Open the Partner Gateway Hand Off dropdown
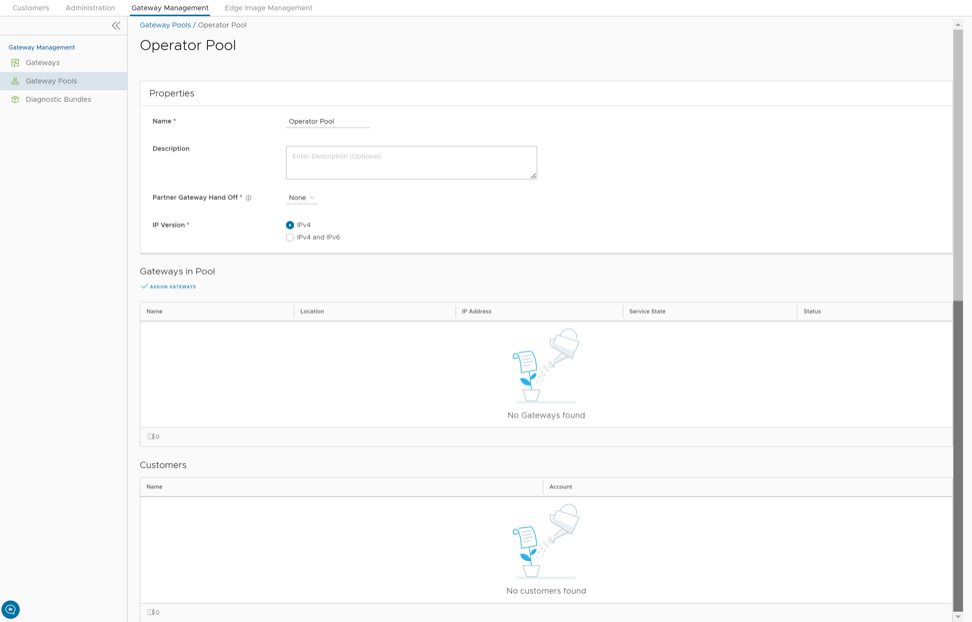972x622 pixels. (301, 198)
